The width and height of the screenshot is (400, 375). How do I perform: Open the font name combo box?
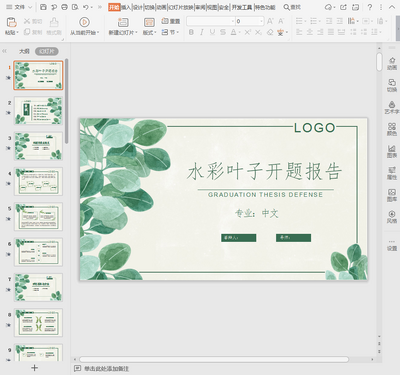211,21
